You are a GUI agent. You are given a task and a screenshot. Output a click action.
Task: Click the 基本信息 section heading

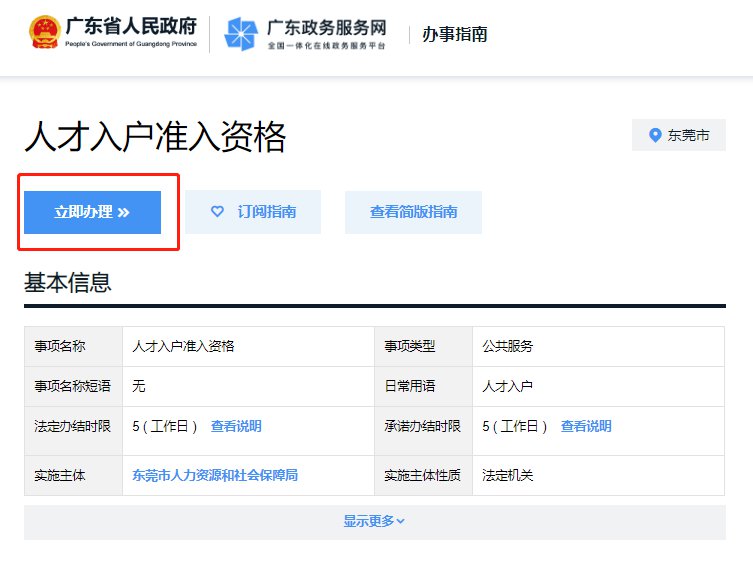pos(67,283)
